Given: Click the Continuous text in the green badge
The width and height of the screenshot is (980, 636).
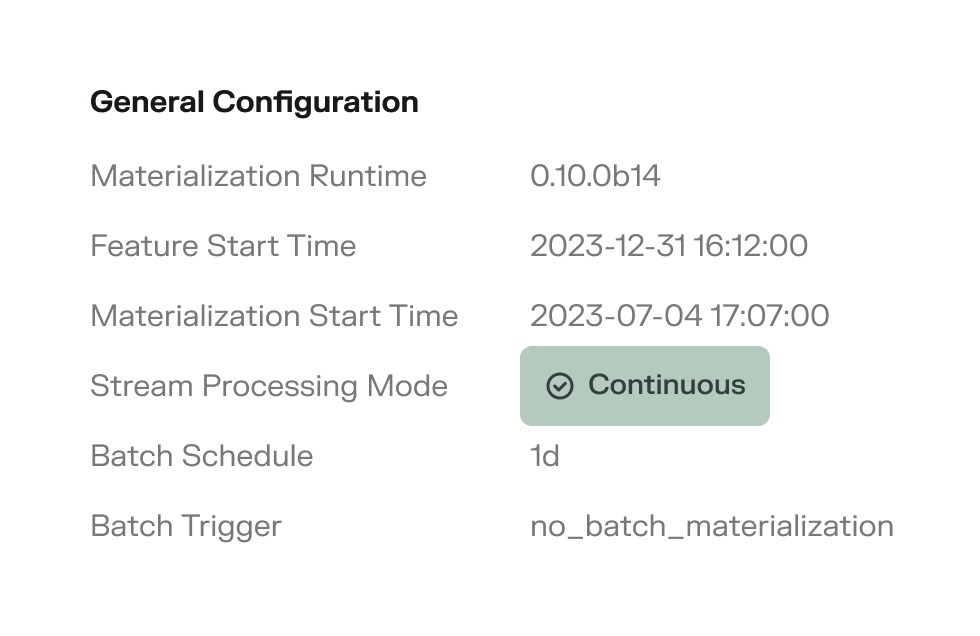Looking at the screenshot, I should 666,386.
